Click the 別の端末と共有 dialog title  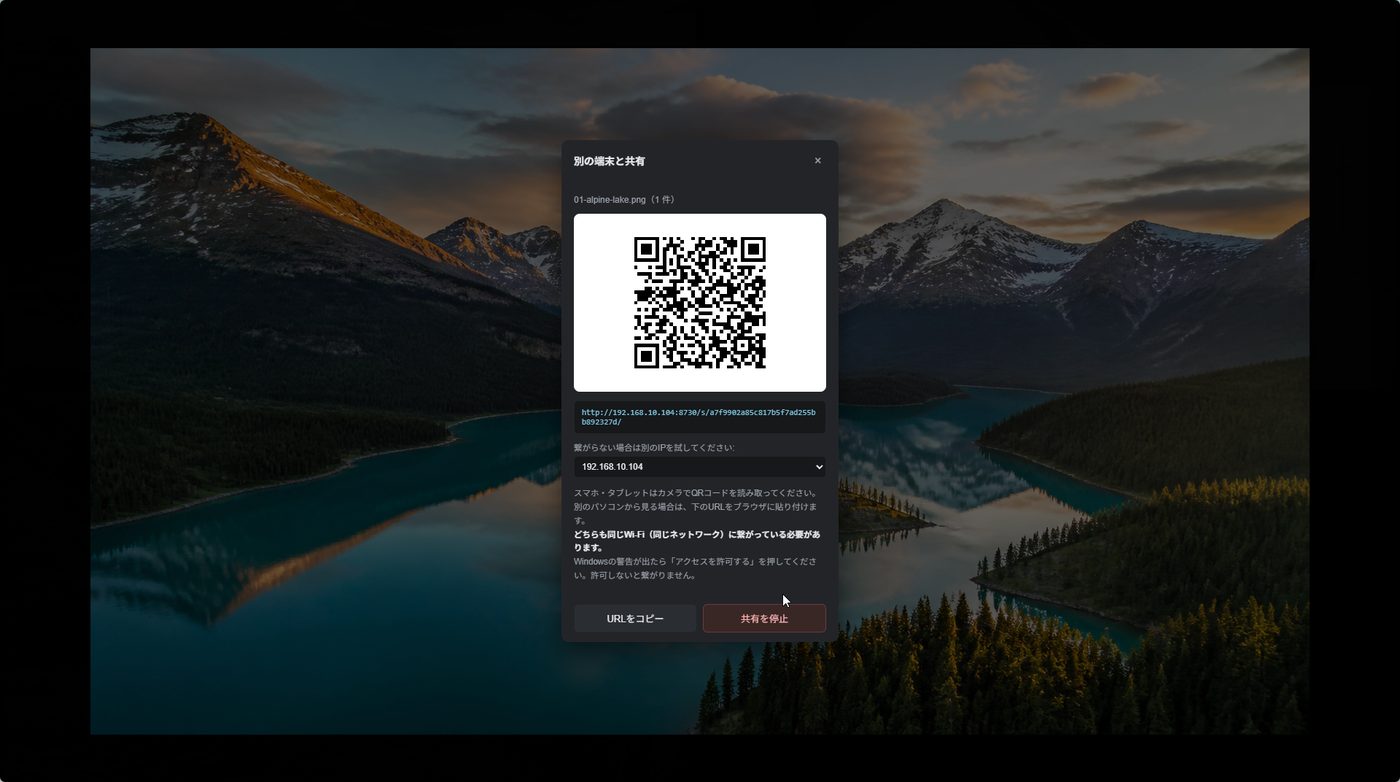tap(609, 161)
